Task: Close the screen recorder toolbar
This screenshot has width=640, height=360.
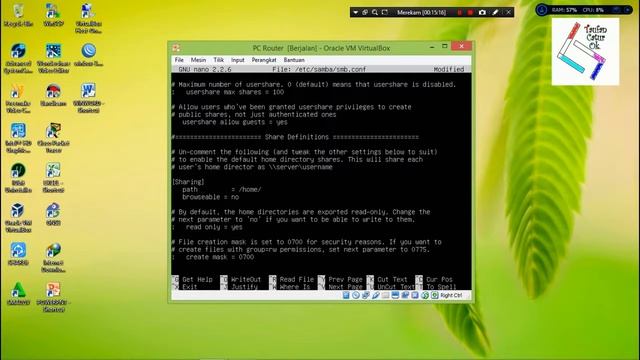Action: (508, 13)
